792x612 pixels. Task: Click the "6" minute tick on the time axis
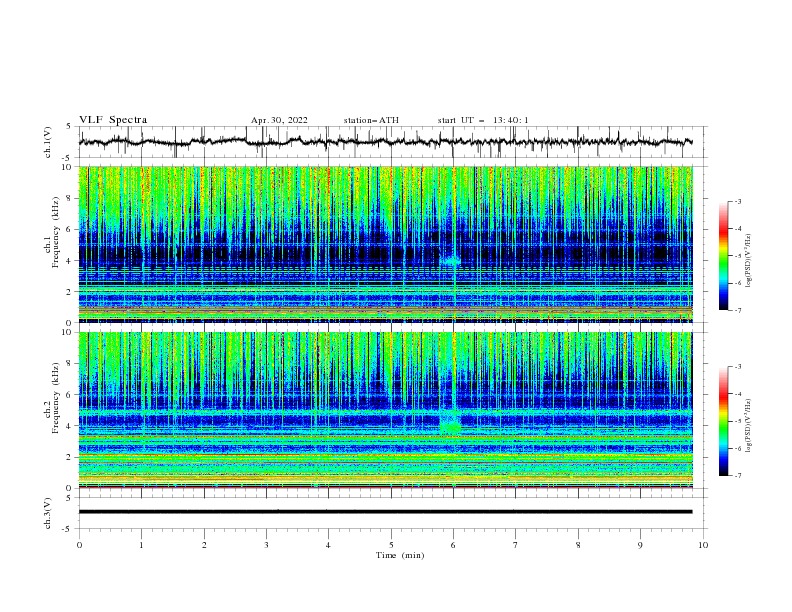pos(453,545)
